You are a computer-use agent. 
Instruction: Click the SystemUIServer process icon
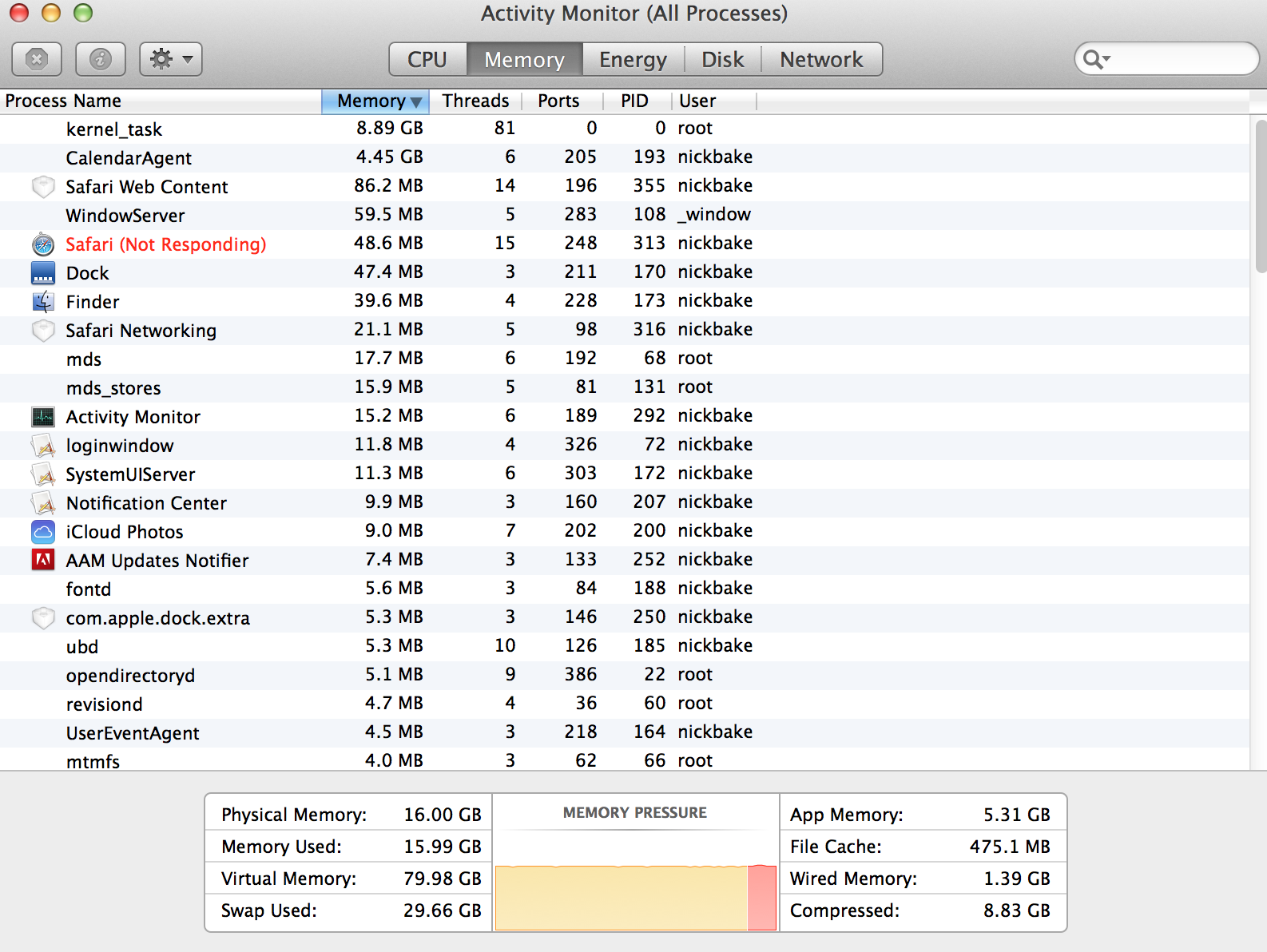43,474
